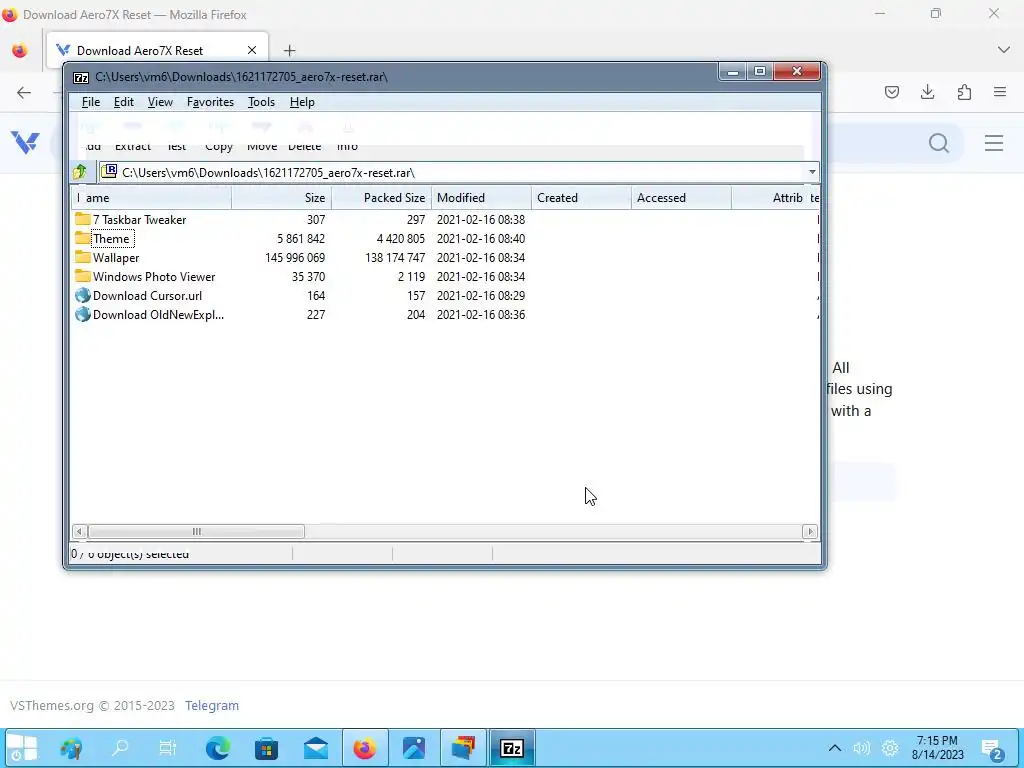Viewport: 1024px width, 768px height.
Task: Click the horizontal scrollbar right arrow
Action: [x=810, y=532]
